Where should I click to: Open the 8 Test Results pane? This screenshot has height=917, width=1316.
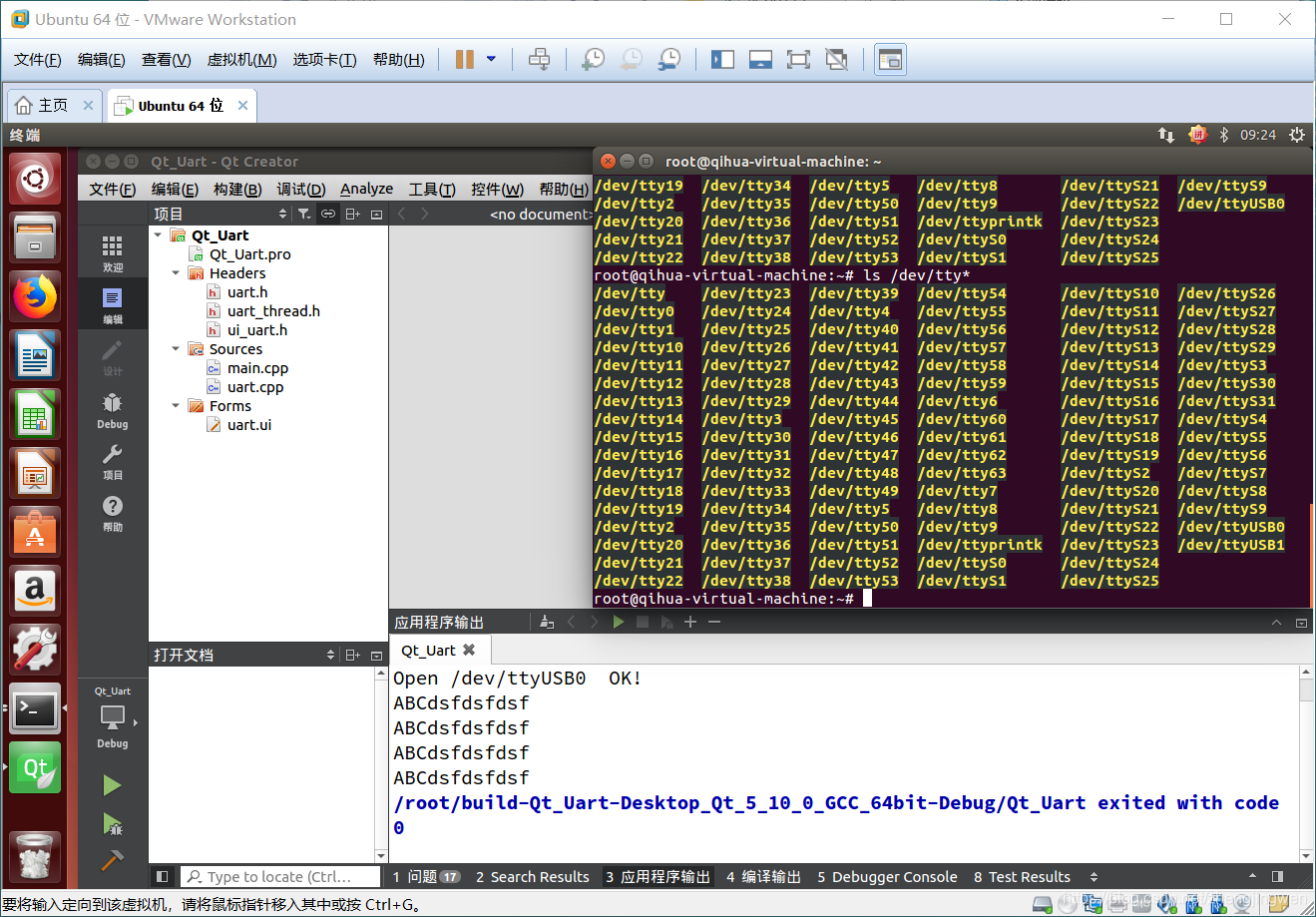(x=1022, y=877)
